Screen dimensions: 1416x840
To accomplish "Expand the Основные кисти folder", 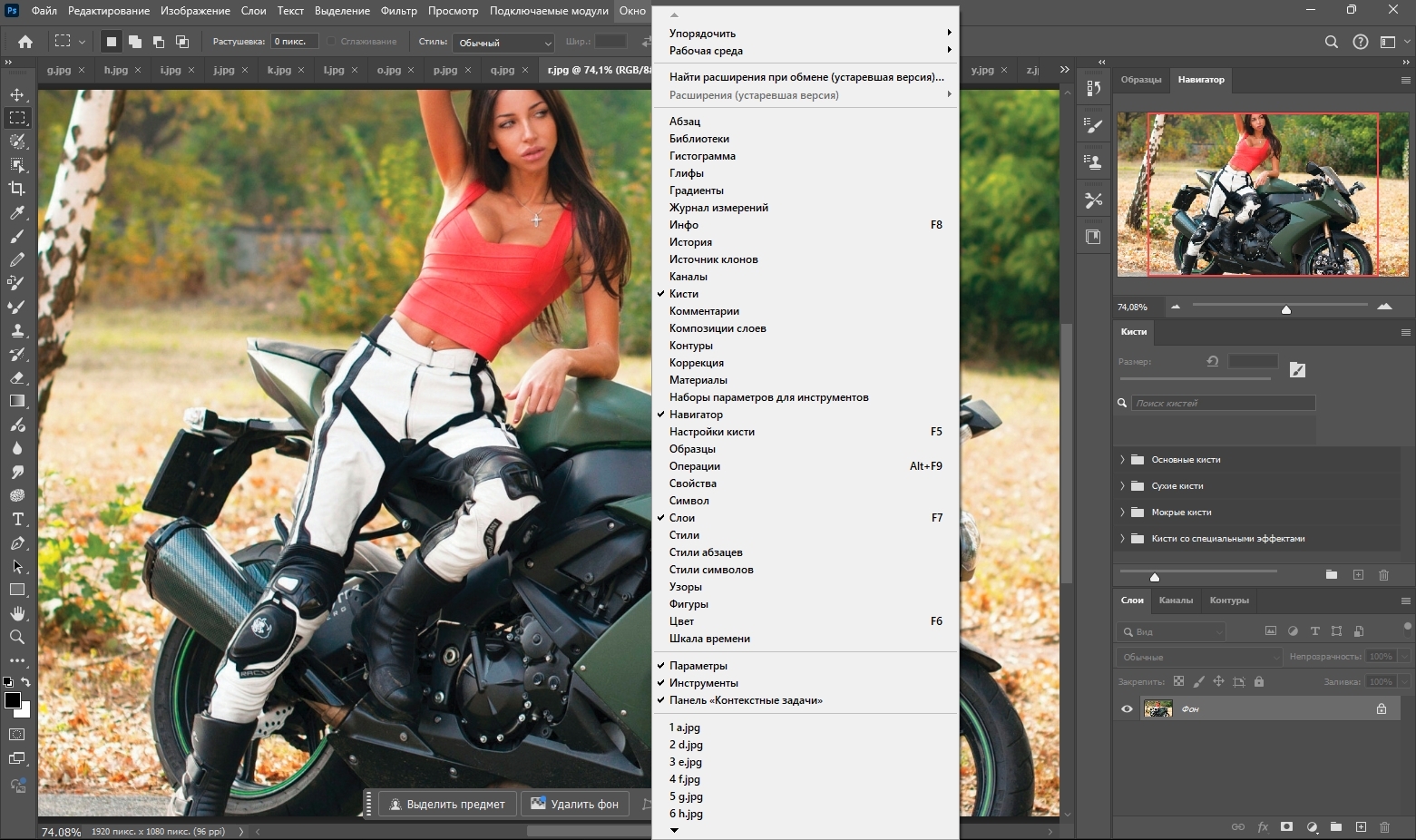I will tap(1122, 460).
